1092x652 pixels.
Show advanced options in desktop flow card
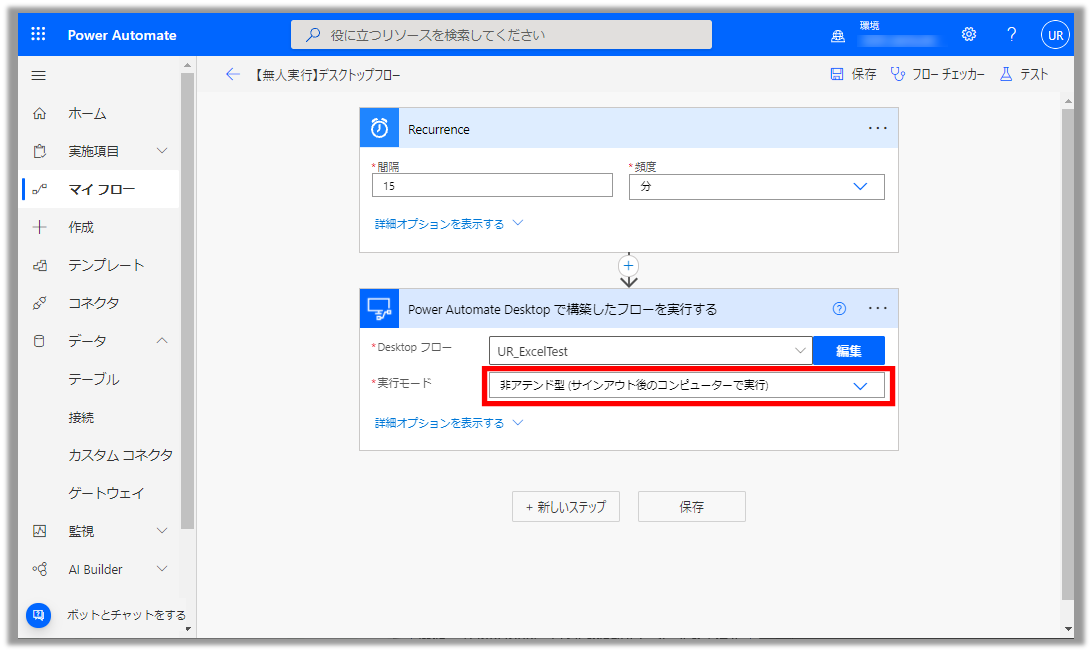pos(448,423)
